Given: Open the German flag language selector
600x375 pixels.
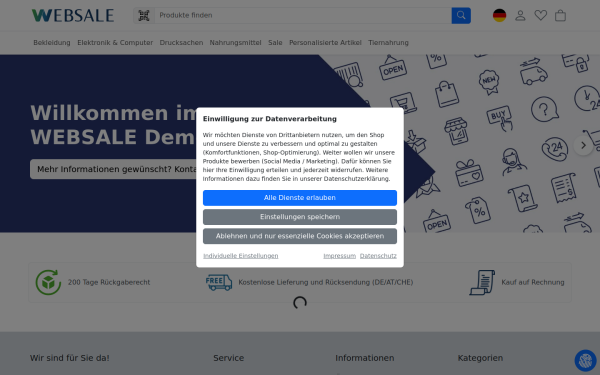Looking at the screenshot, I should 499,15.
